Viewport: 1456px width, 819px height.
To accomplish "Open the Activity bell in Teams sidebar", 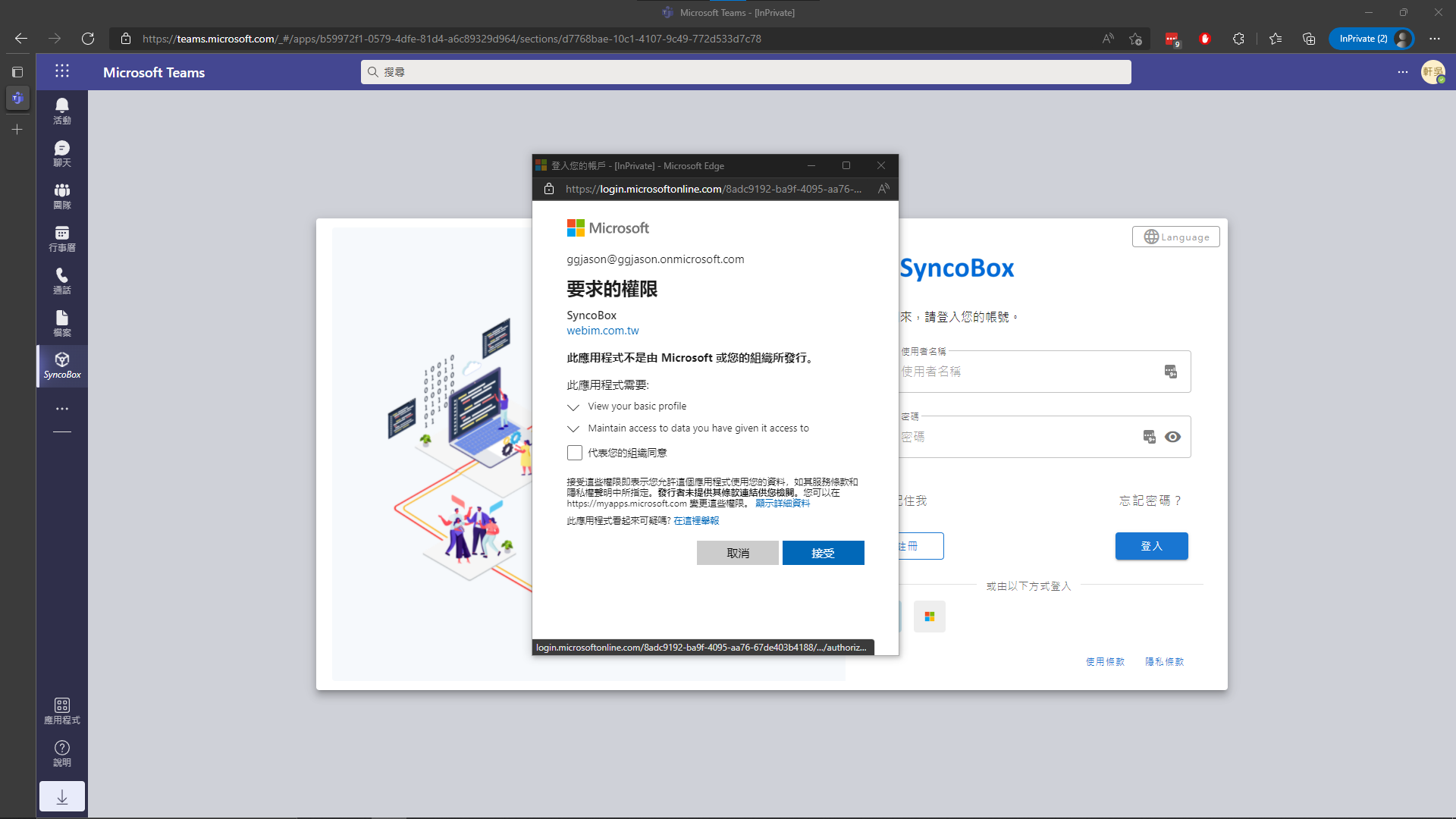I will point(62,111).
